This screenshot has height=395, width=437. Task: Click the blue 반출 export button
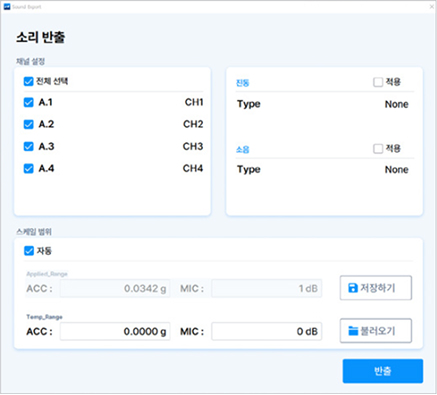[383, 371]
